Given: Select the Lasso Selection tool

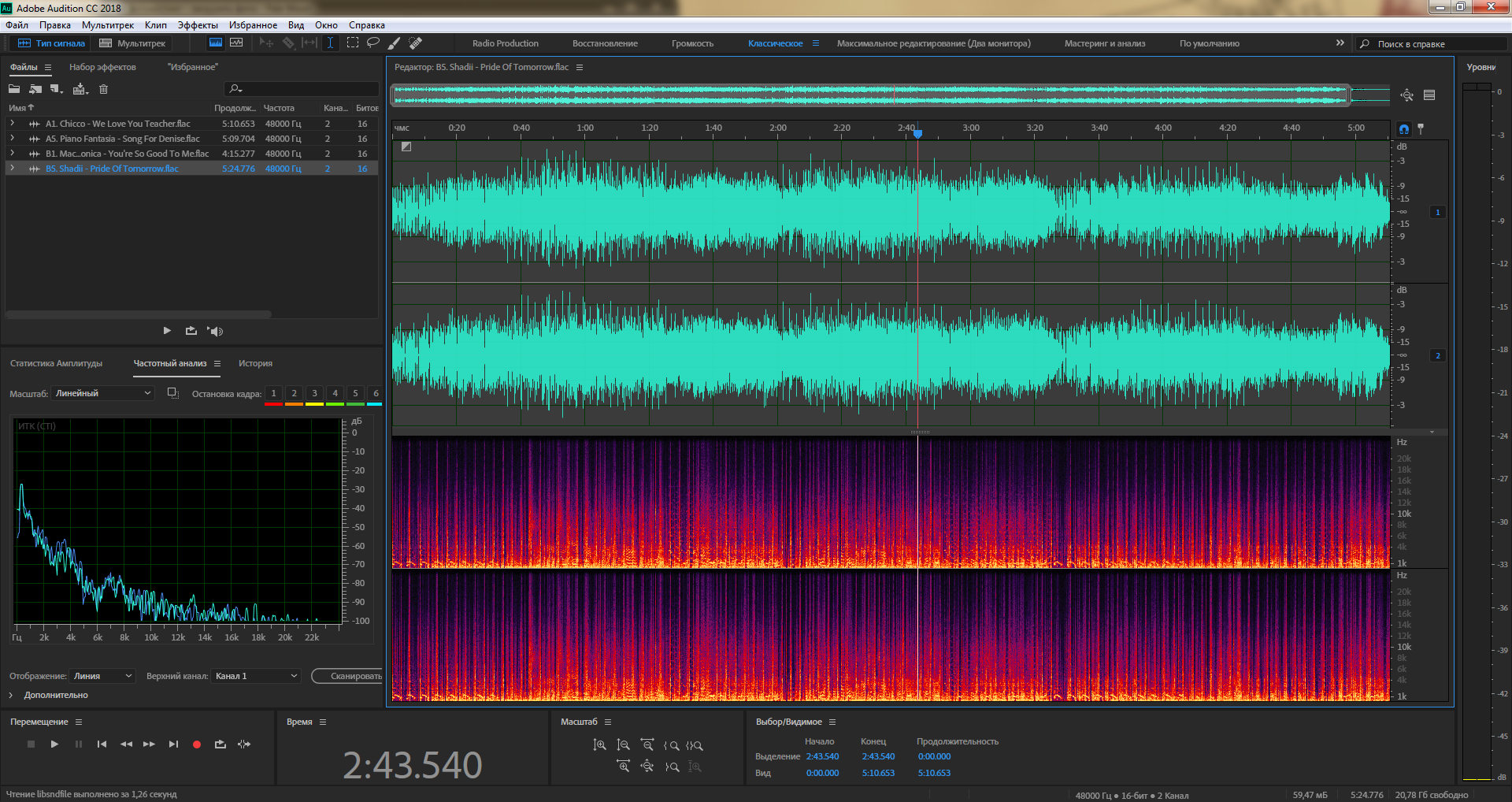Looking at the screenshot, I should pos(373,43).
